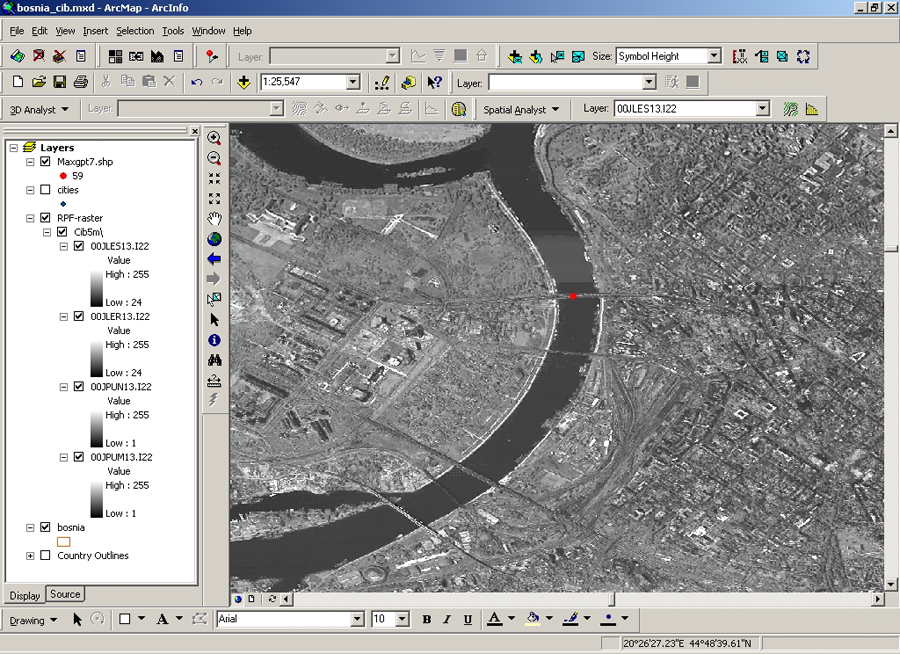Select the Zoom In tool
This screenshot has height=654, width=900.
pyautogui.click(x=214, y=137)
